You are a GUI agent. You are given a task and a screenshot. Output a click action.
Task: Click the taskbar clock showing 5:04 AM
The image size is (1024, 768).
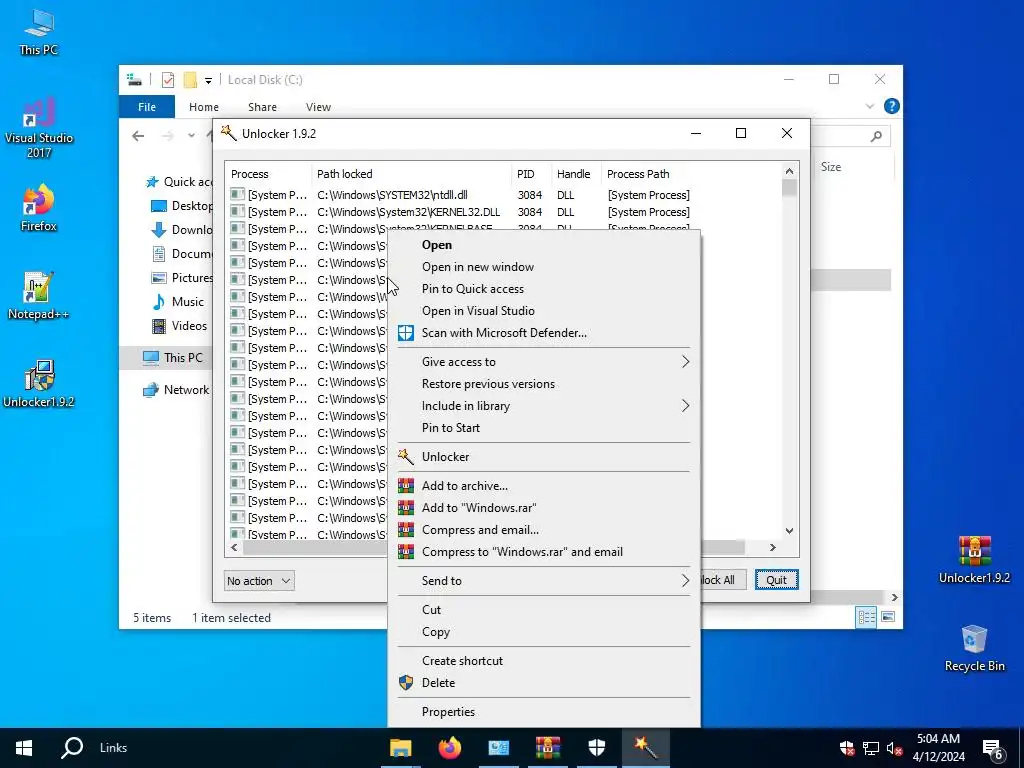[x=938, y=748]
